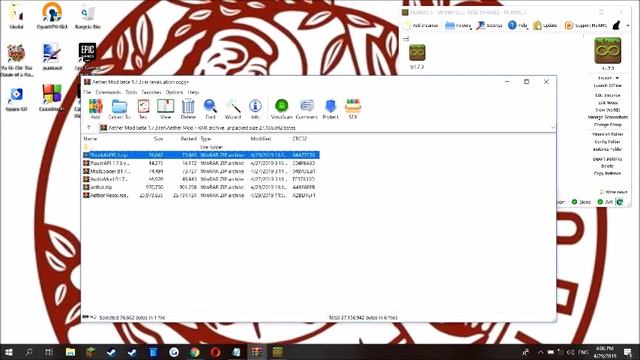Click the Comment toolbar icon in WinRAR

coord(307,109)
